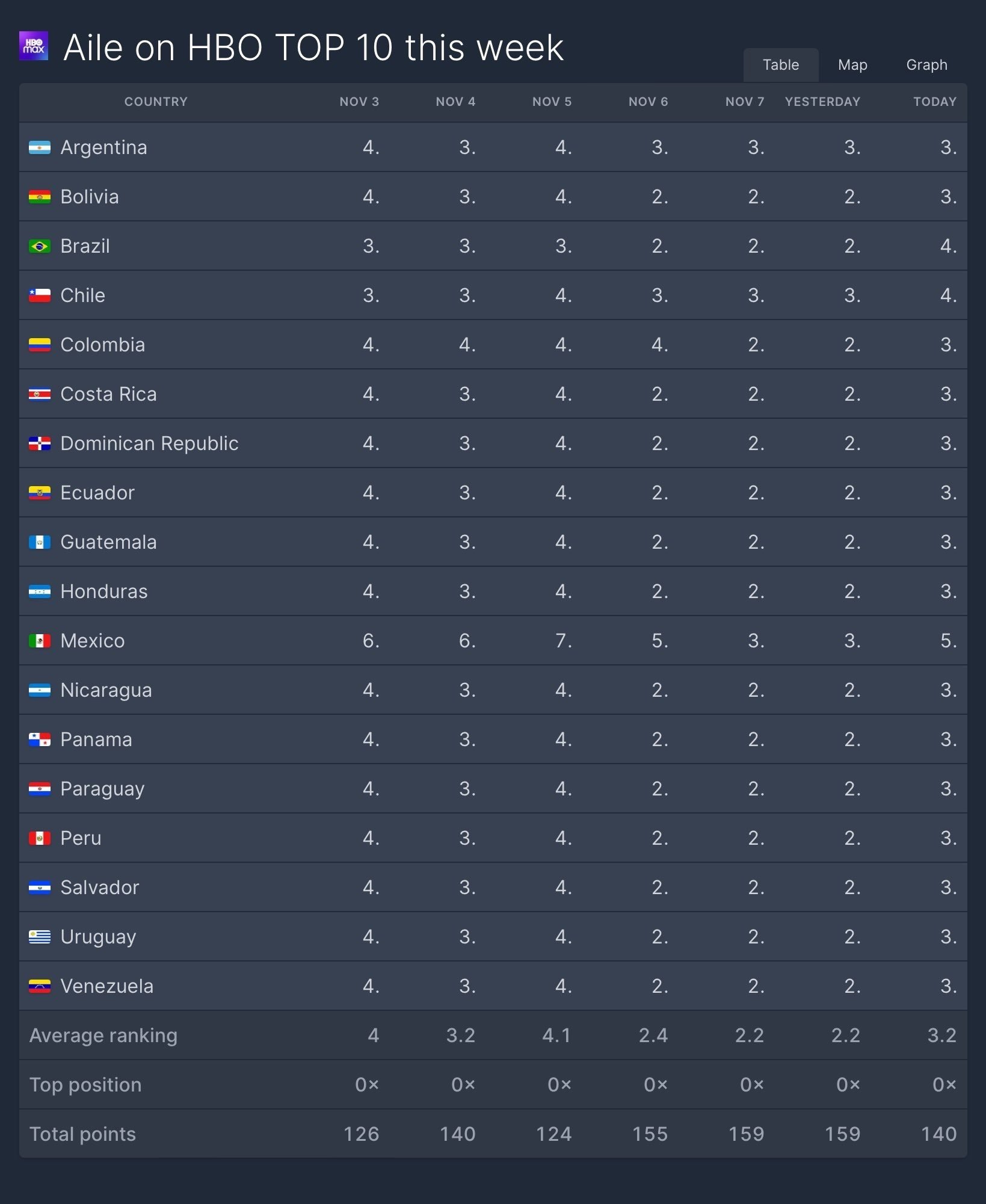Click the NOV 5 column header
This screenshot has height=1204, width=986.
[552, 102]
